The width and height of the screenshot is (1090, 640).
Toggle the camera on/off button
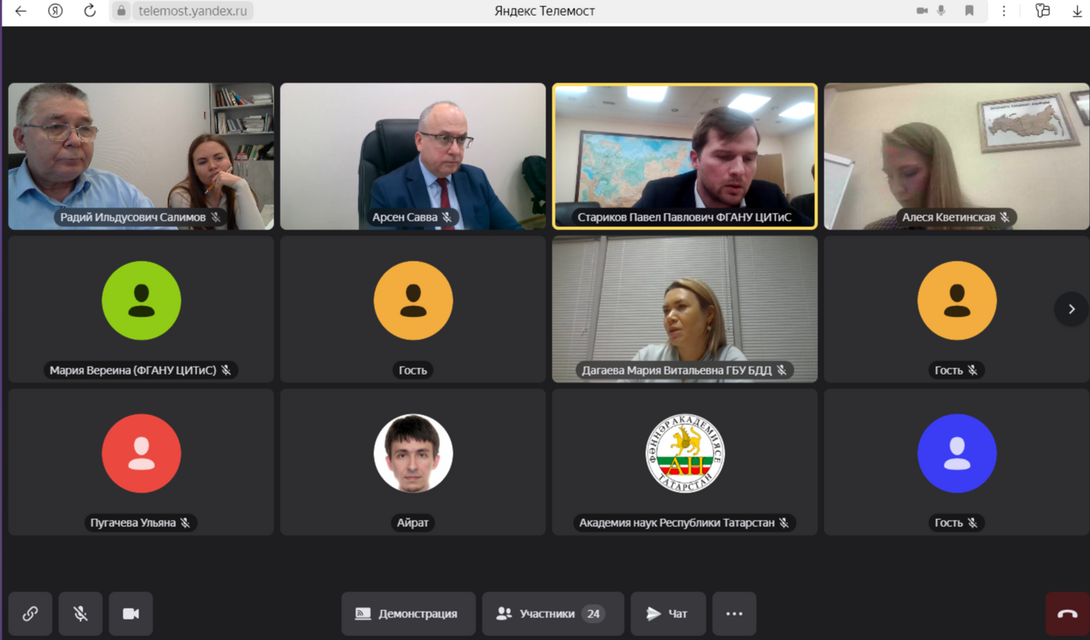[x=130, y=614]
